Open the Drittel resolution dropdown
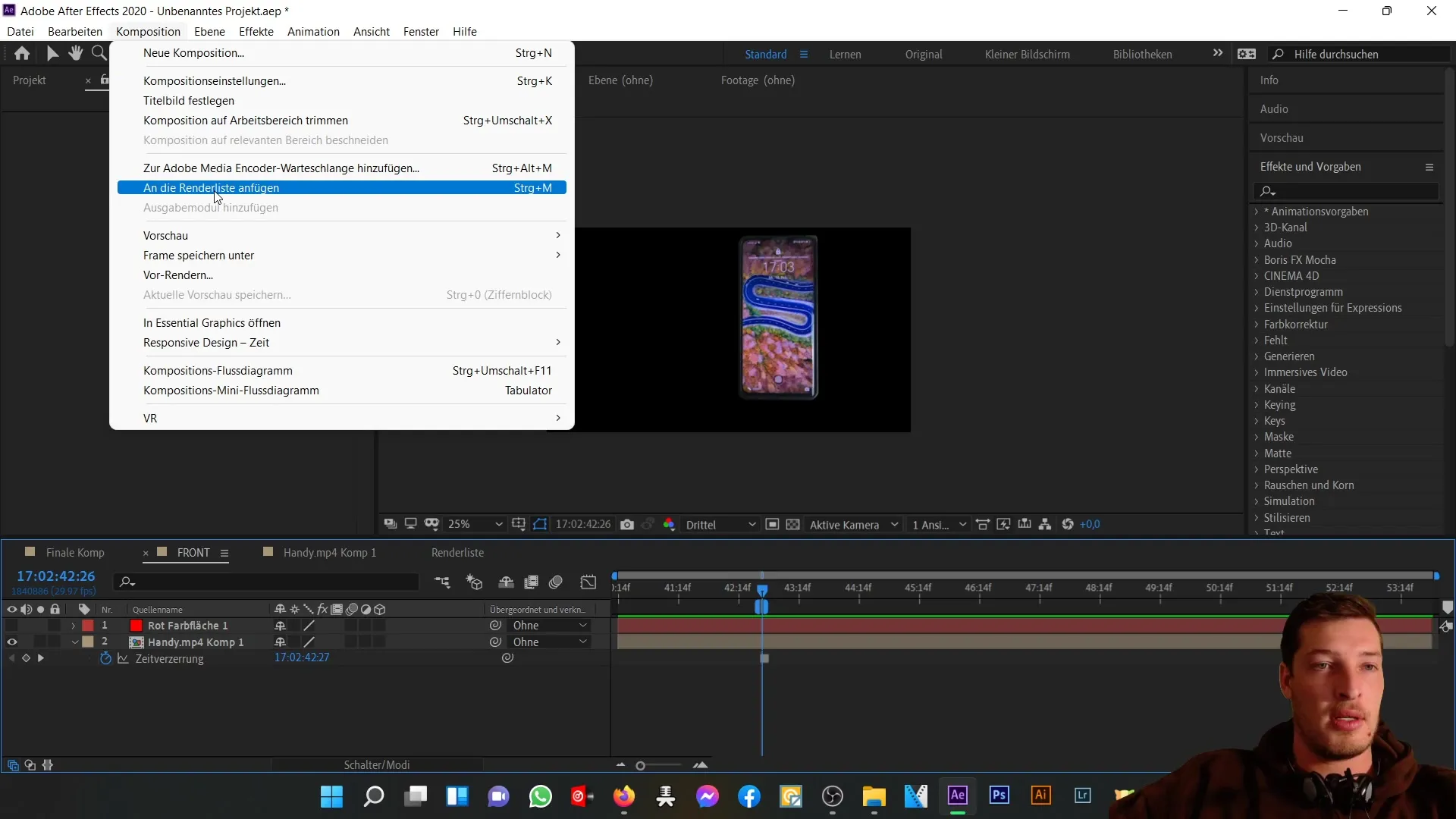1456x819 pixels. coord(720,525)
